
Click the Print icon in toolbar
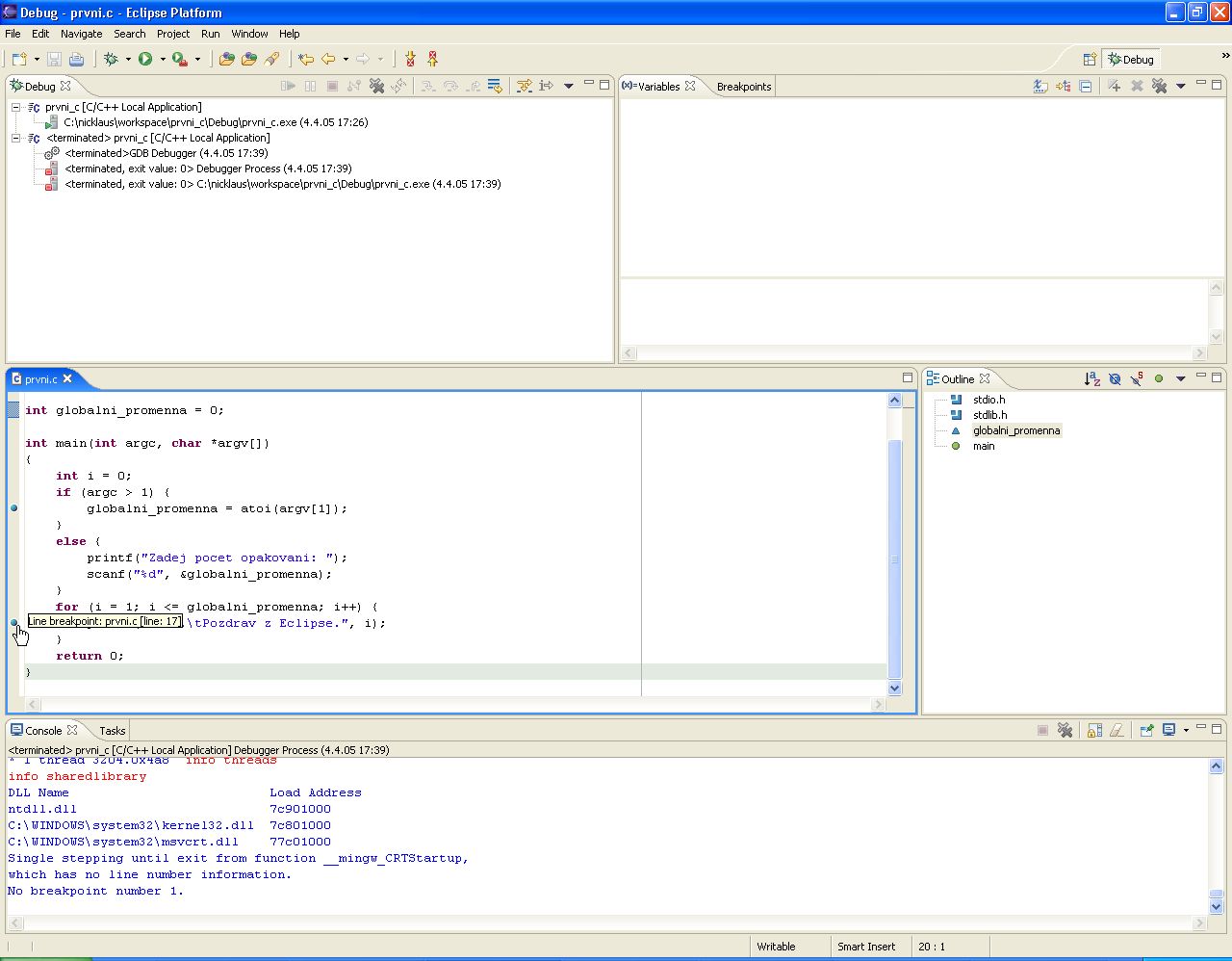point(77,59)
